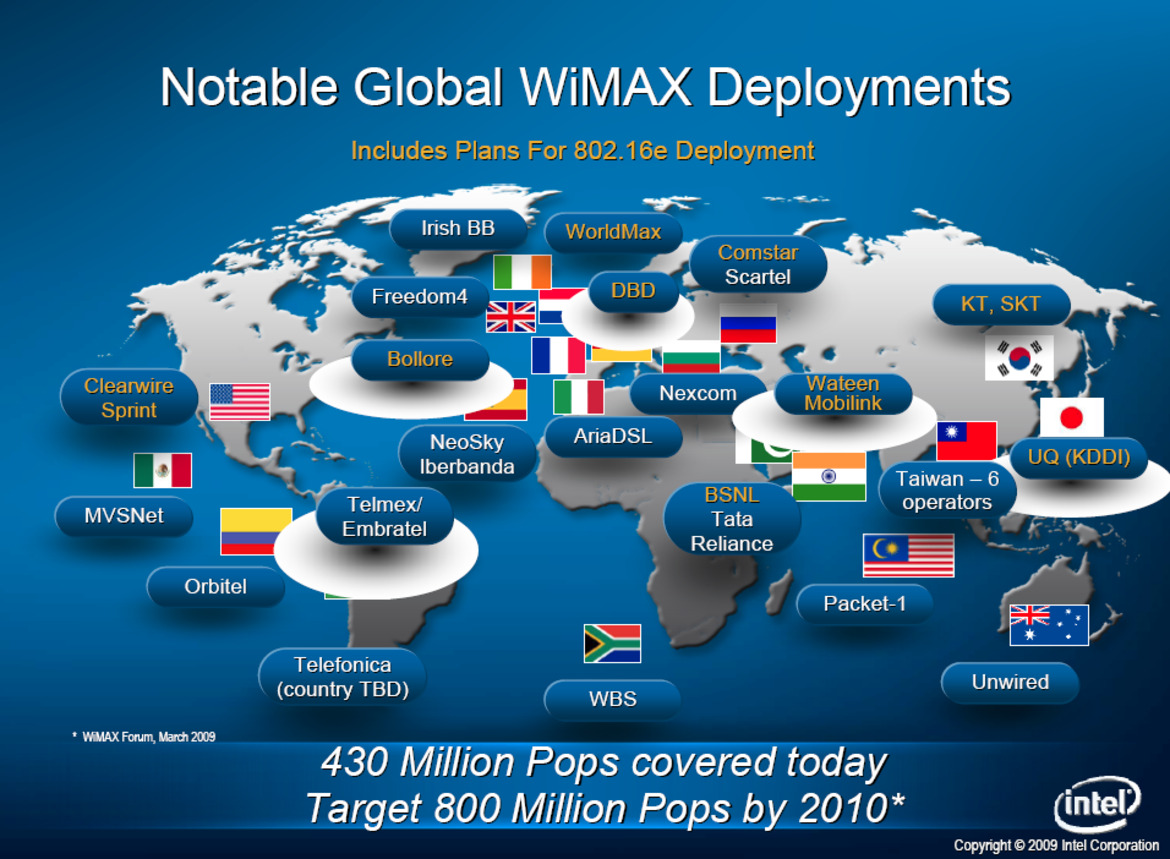Click the Russia flag
The image size is (1170, 859).
pos(748,324)
